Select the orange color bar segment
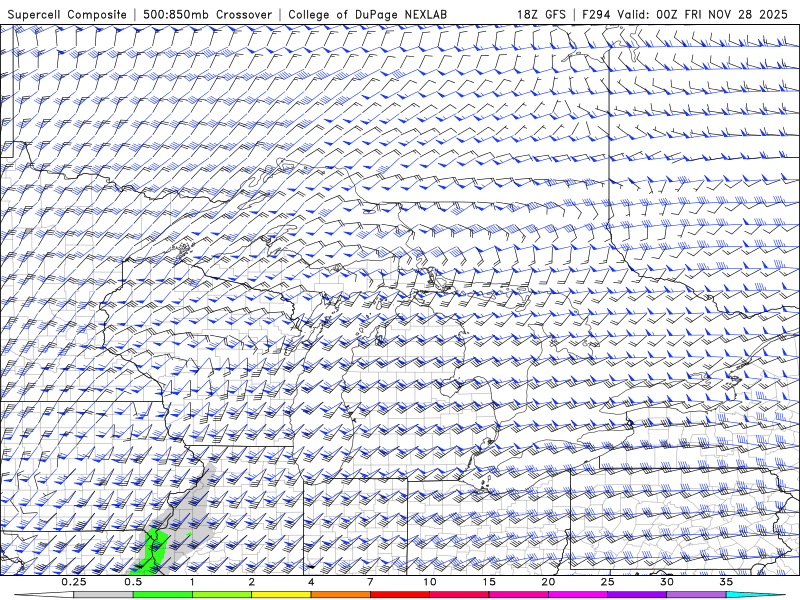800x600 pixels. [x=340, y=595]
